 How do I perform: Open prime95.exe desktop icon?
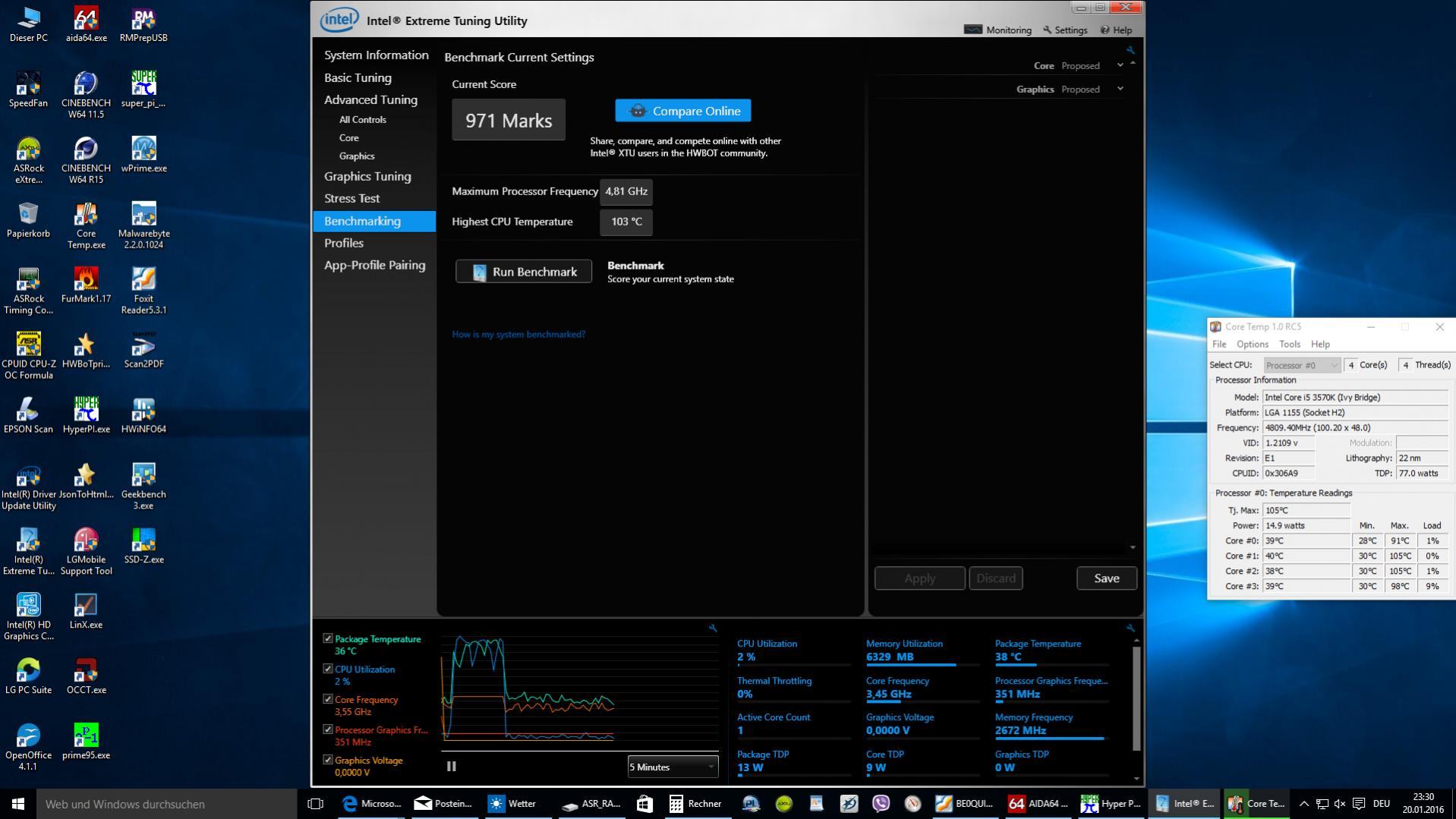click(x=86, y=742)
